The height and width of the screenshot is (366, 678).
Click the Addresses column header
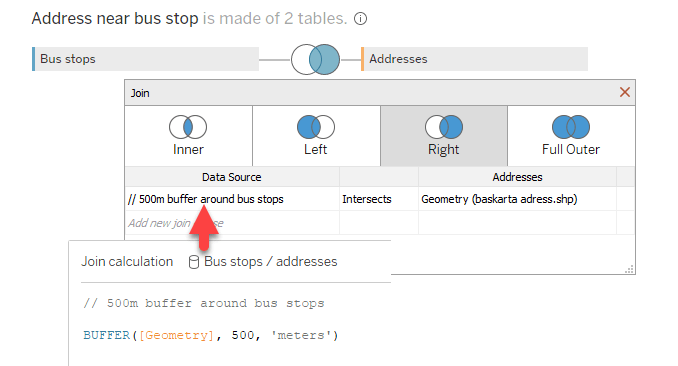coord(517,177)
